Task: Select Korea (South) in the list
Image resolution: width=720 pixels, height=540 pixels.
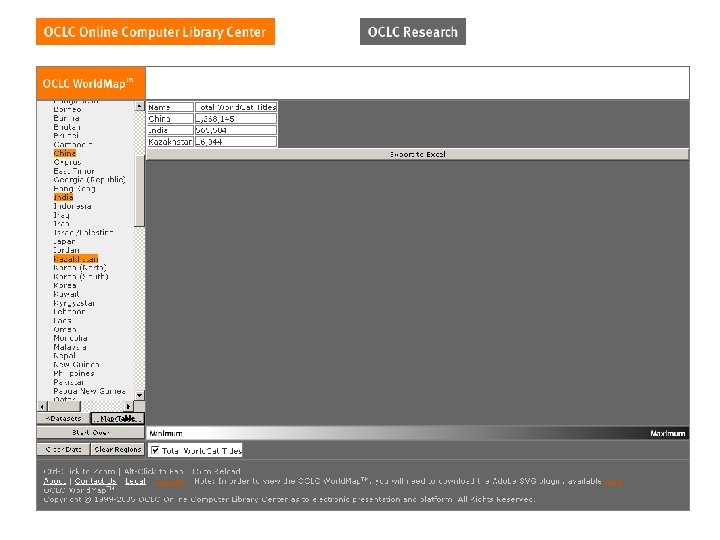Action: 81,276
